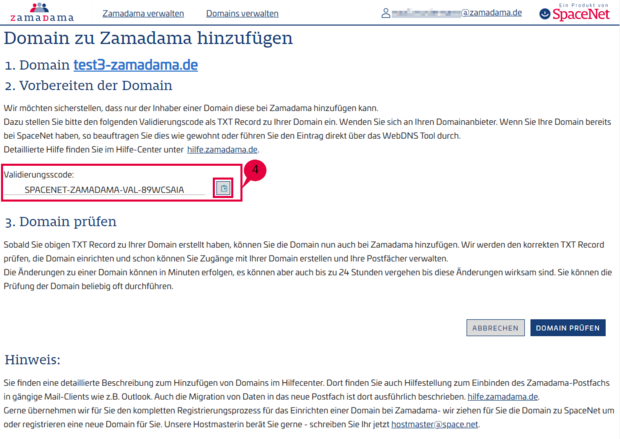Click the "Hinweis:" heading

click(32, 360)
